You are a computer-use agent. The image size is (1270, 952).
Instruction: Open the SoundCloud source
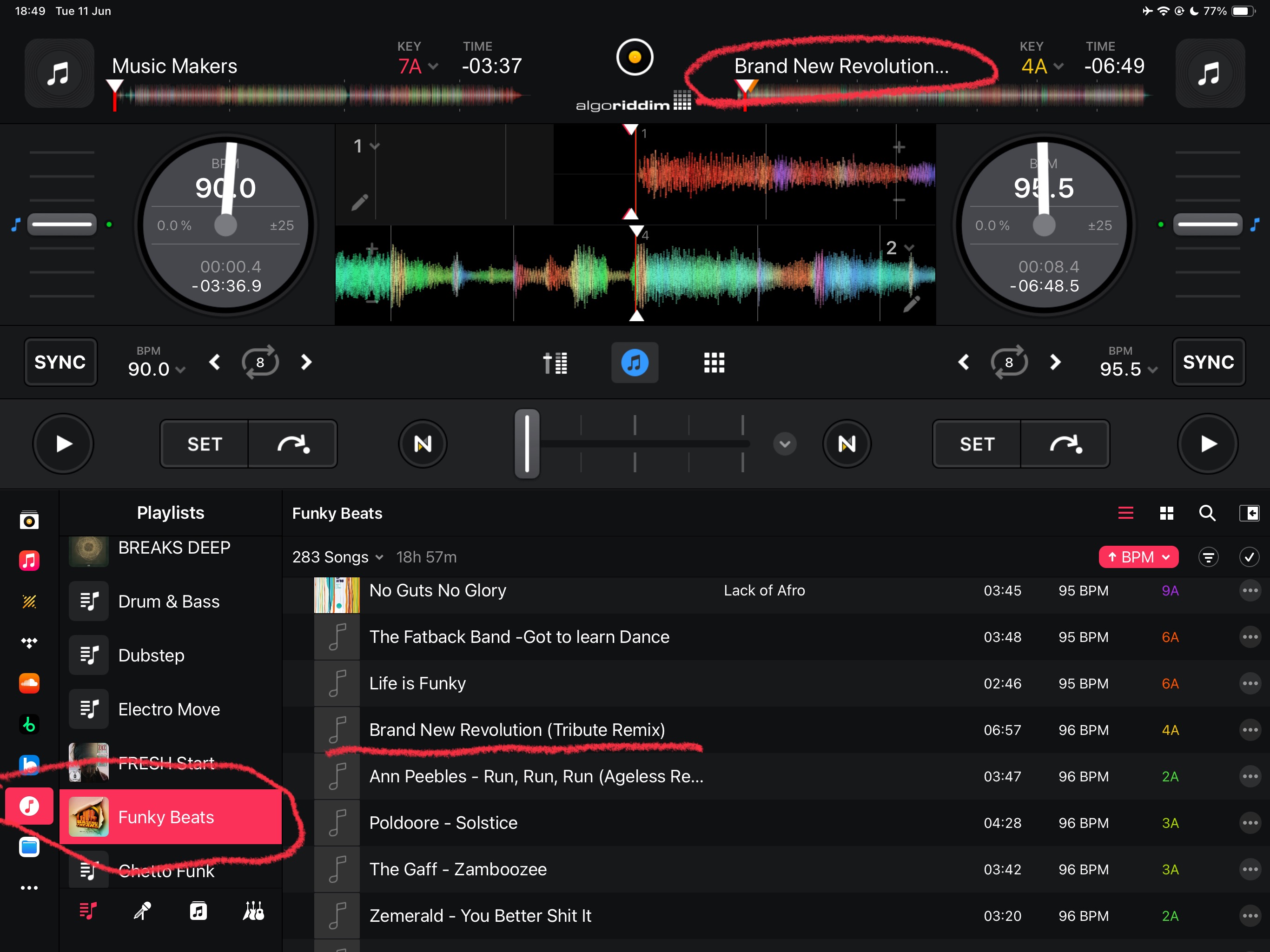29,683
